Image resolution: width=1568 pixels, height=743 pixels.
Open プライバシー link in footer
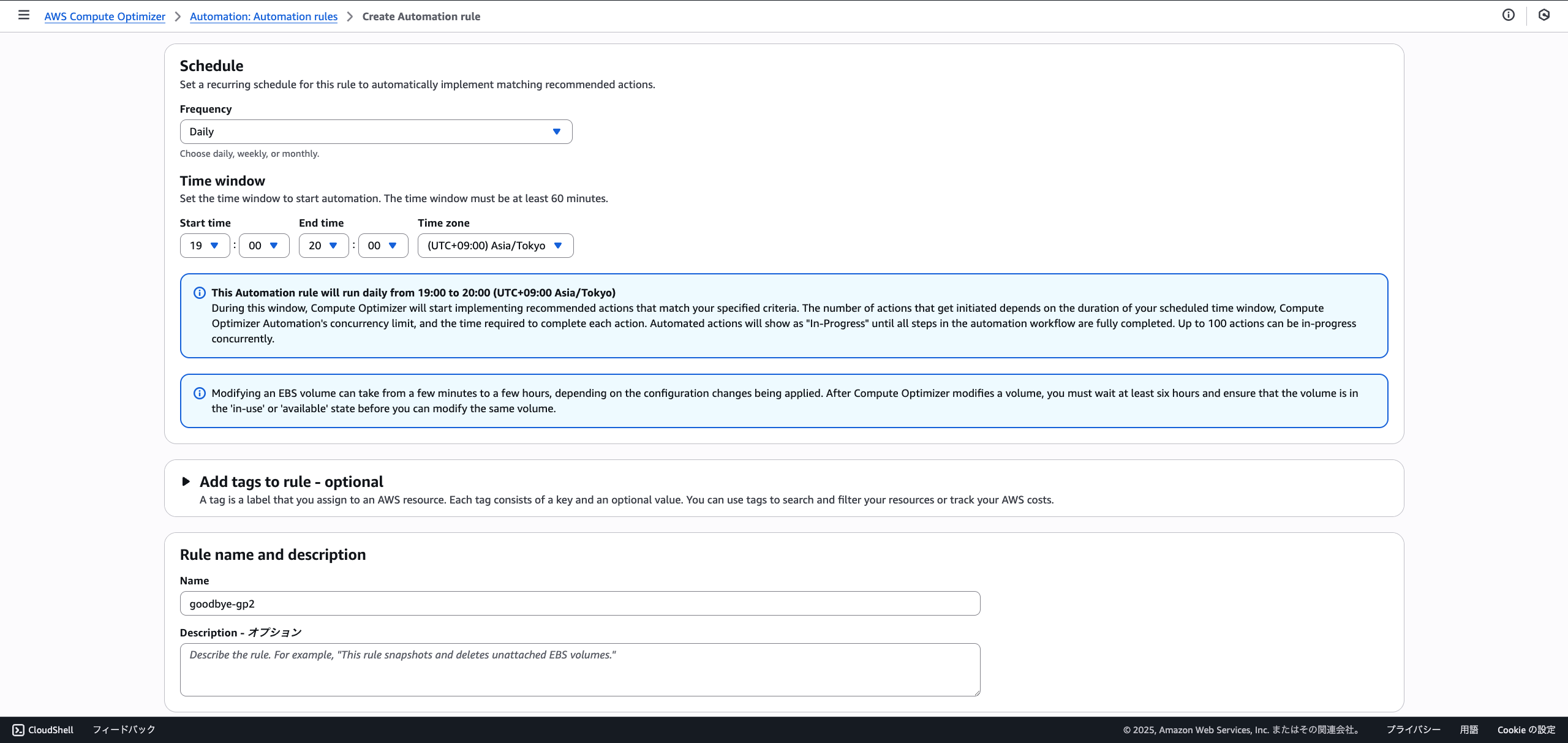point(1413,730)
